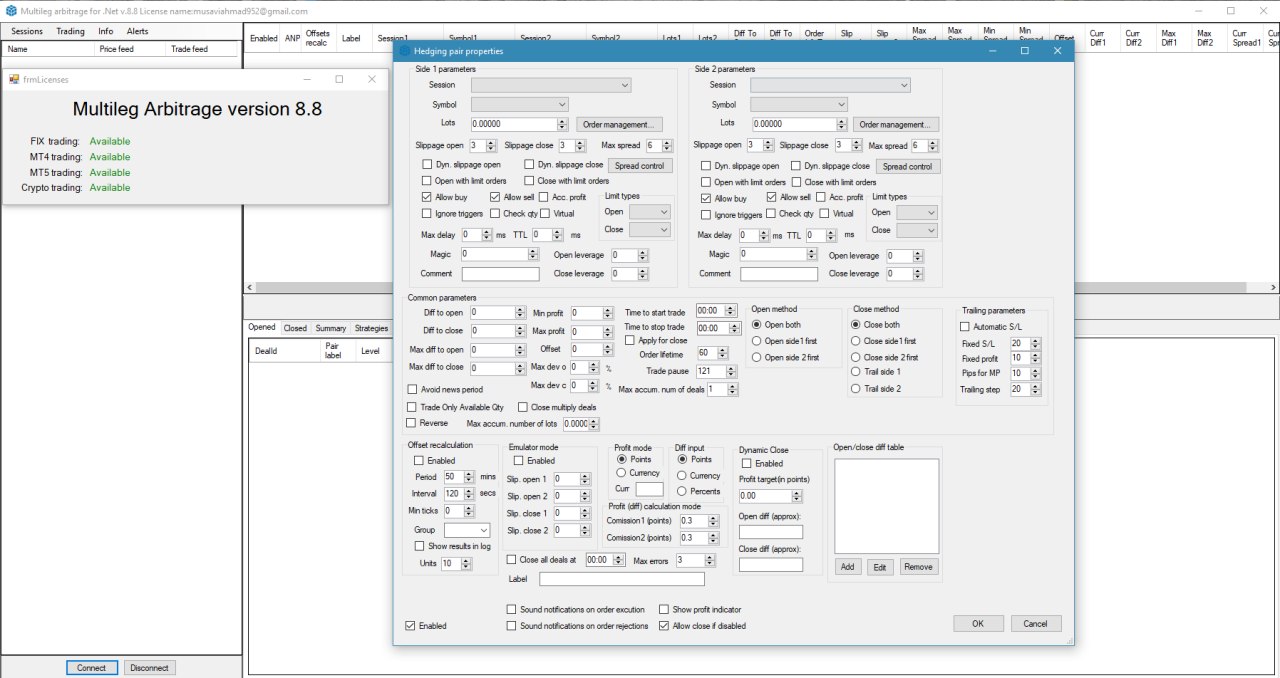The width and height of the screenshot is (1280, 678).
Task: Click the Multileg arbitrage main window icon
Action: (10, 11)
